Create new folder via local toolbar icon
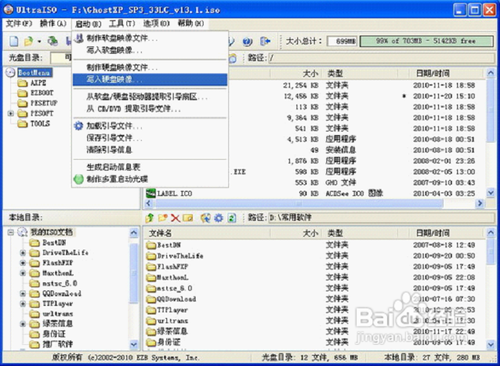500x366 pixels. coord(163,218)
